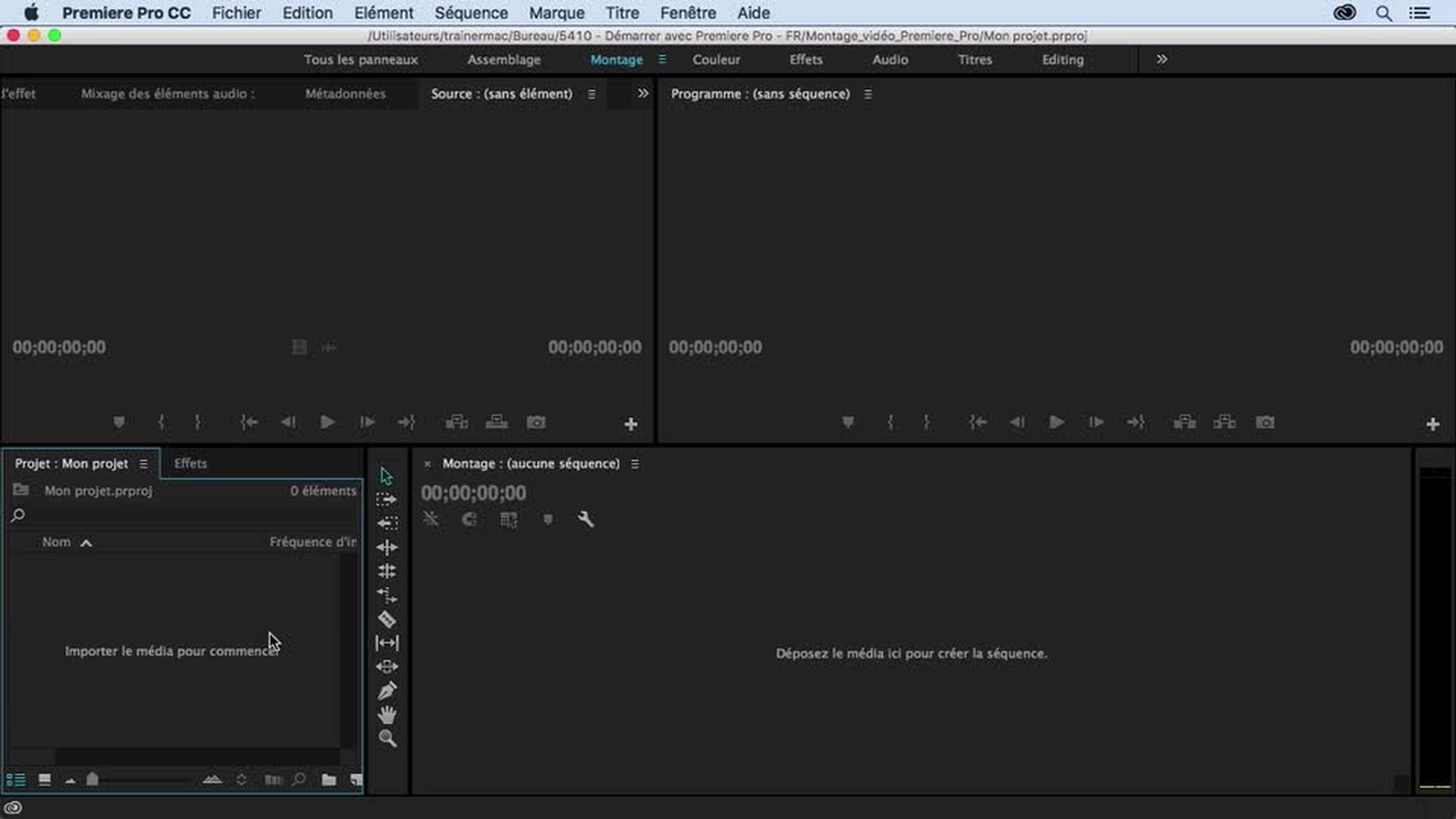Screen dimensions: 1456x819
Task: Open the Séquence menu
Action: click(x=471, y=13)
